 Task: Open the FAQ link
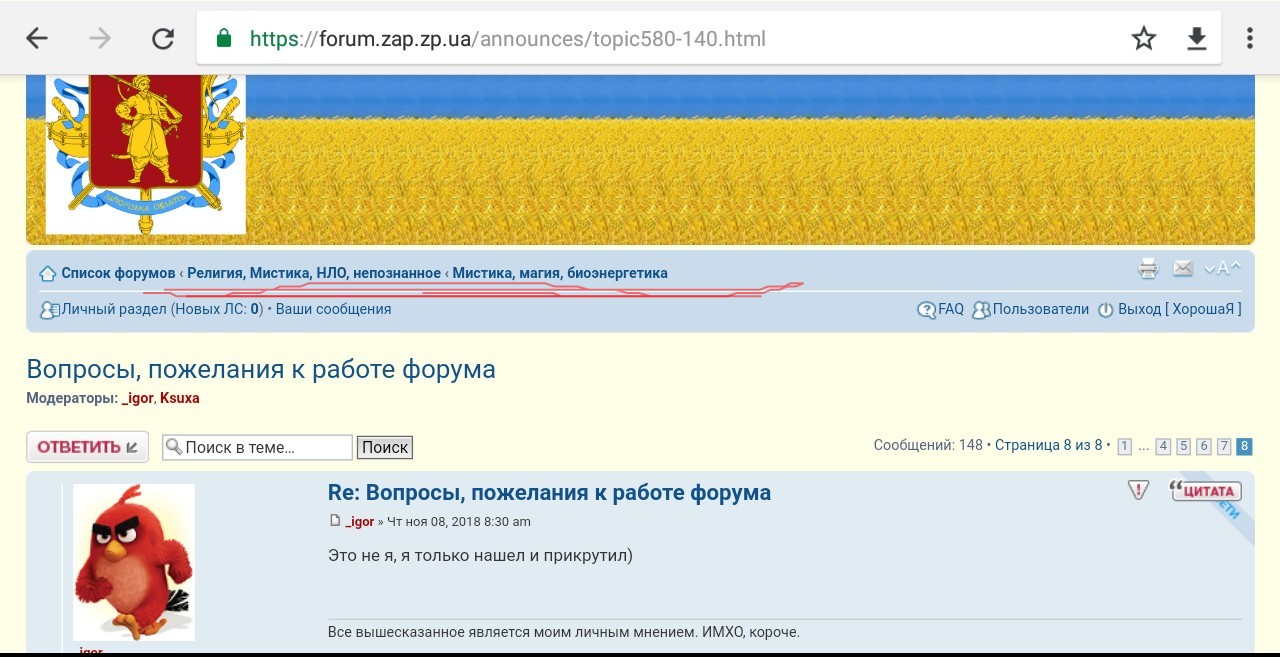pyautogui.click(x=950, y=309)
